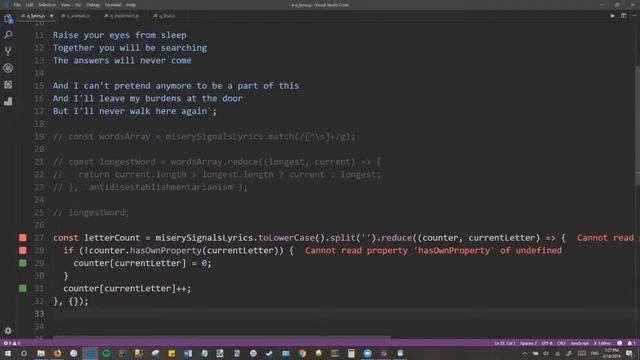Open the green circle app after VS Code on taskbar
This screenshot has width=640, height=360.
click(106, 353)
